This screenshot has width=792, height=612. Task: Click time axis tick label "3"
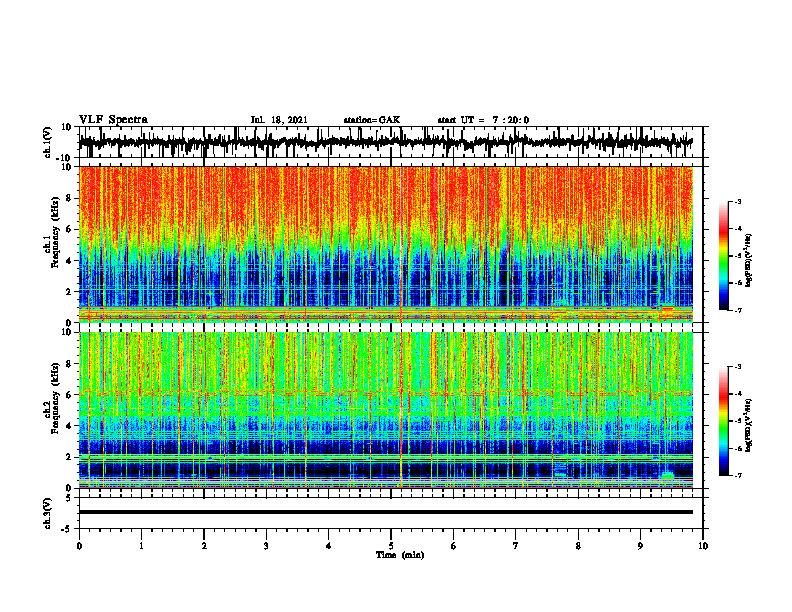(x=266, y=546)
